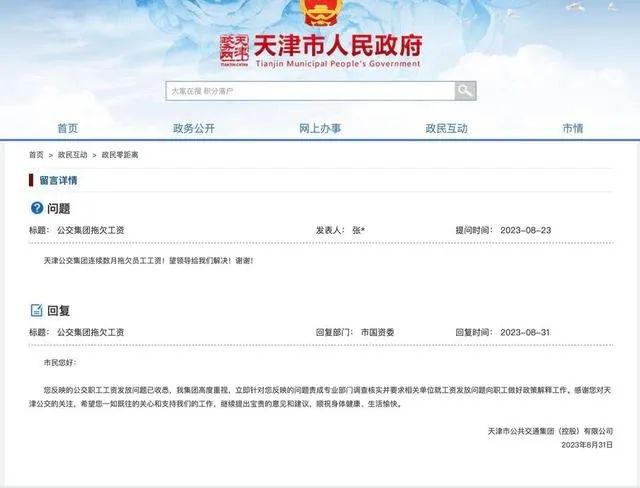This screenshot has height=488, width=640.
Task: Go to 首页 in the breadcrumb
Action: (36, 155)
